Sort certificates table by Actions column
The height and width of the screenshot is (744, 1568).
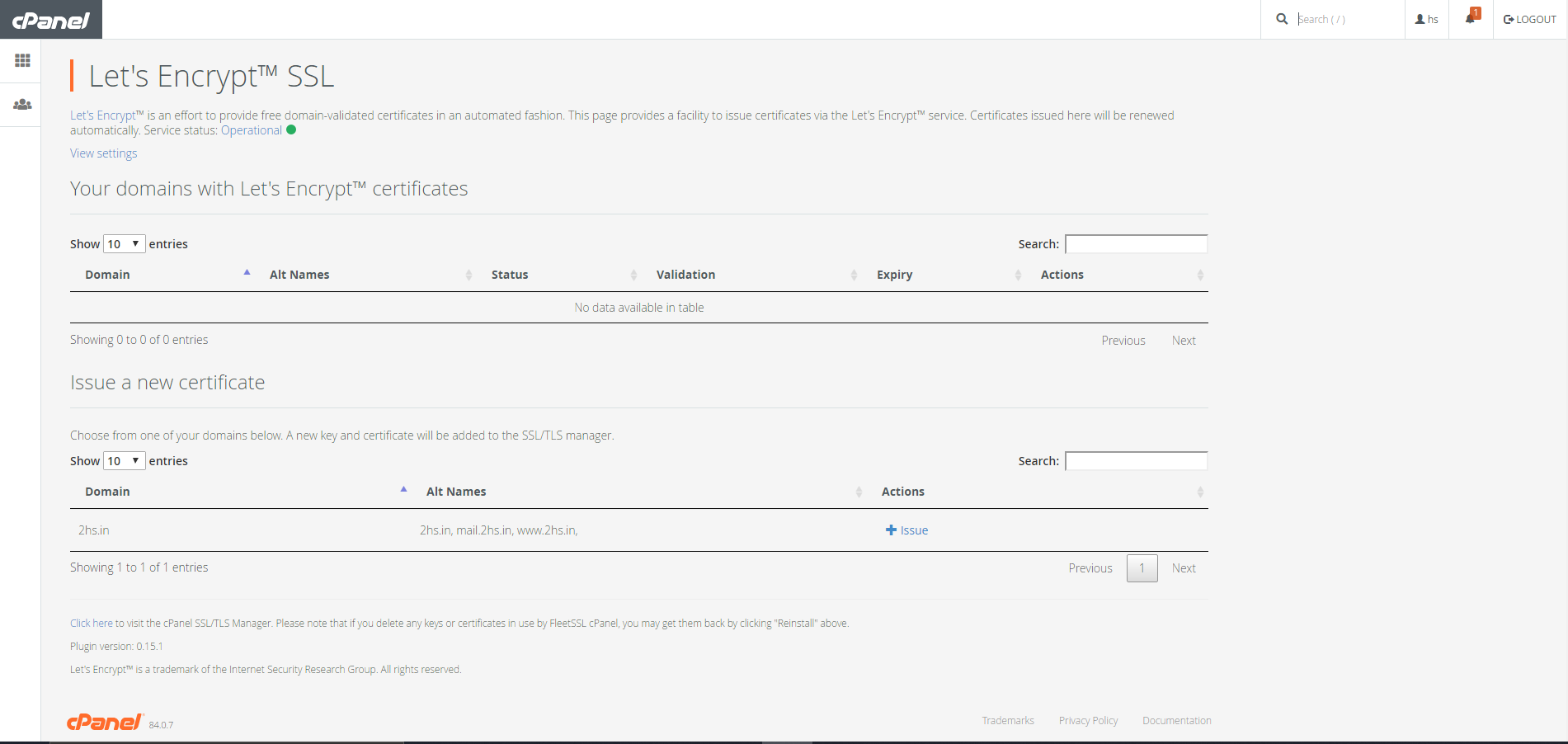click(1117, 275)
